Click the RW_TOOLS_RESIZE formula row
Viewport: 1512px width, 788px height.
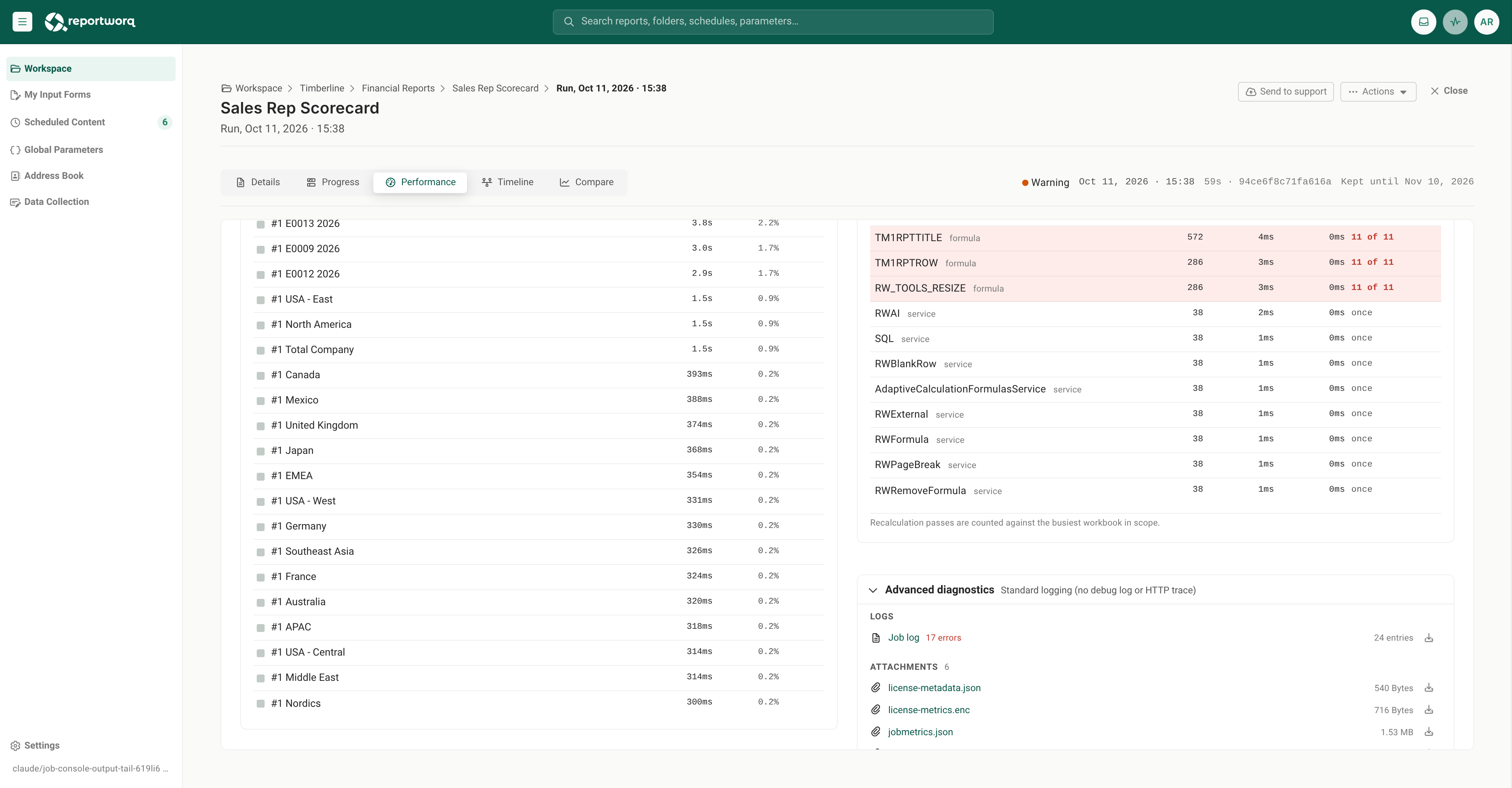1155,288
